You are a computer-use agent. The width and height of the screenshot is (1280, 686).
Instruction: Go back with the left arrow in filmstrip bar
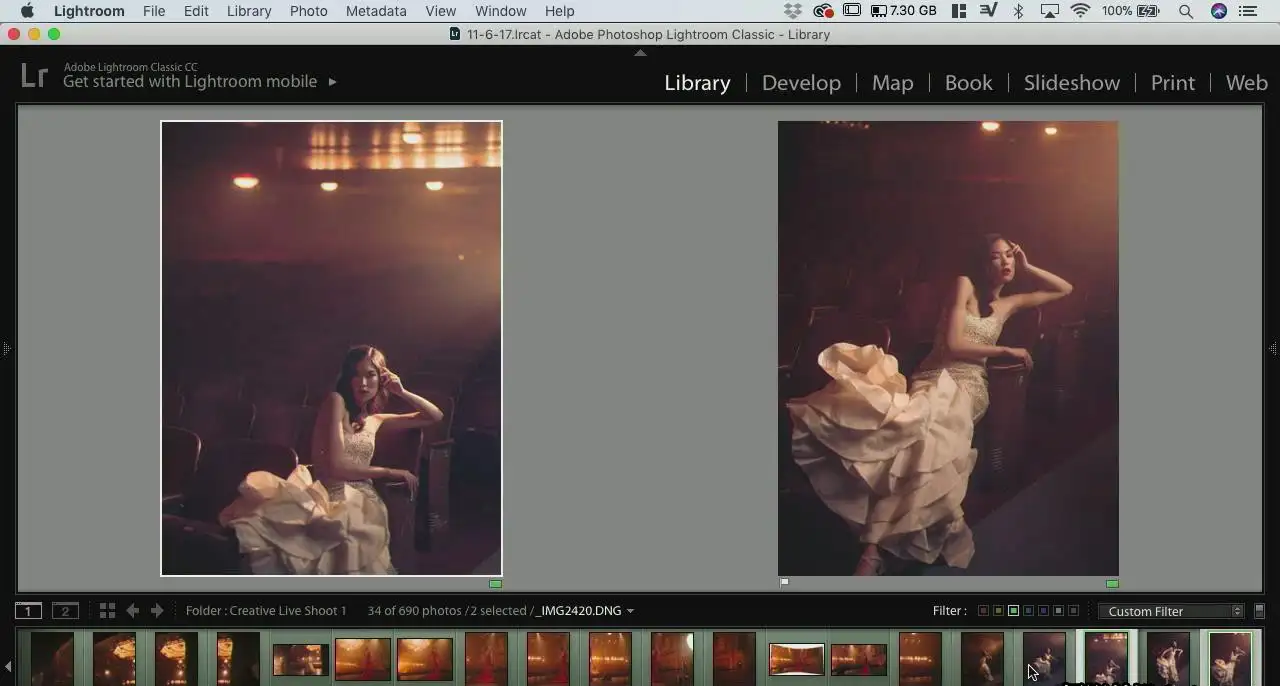pos(133,611)
